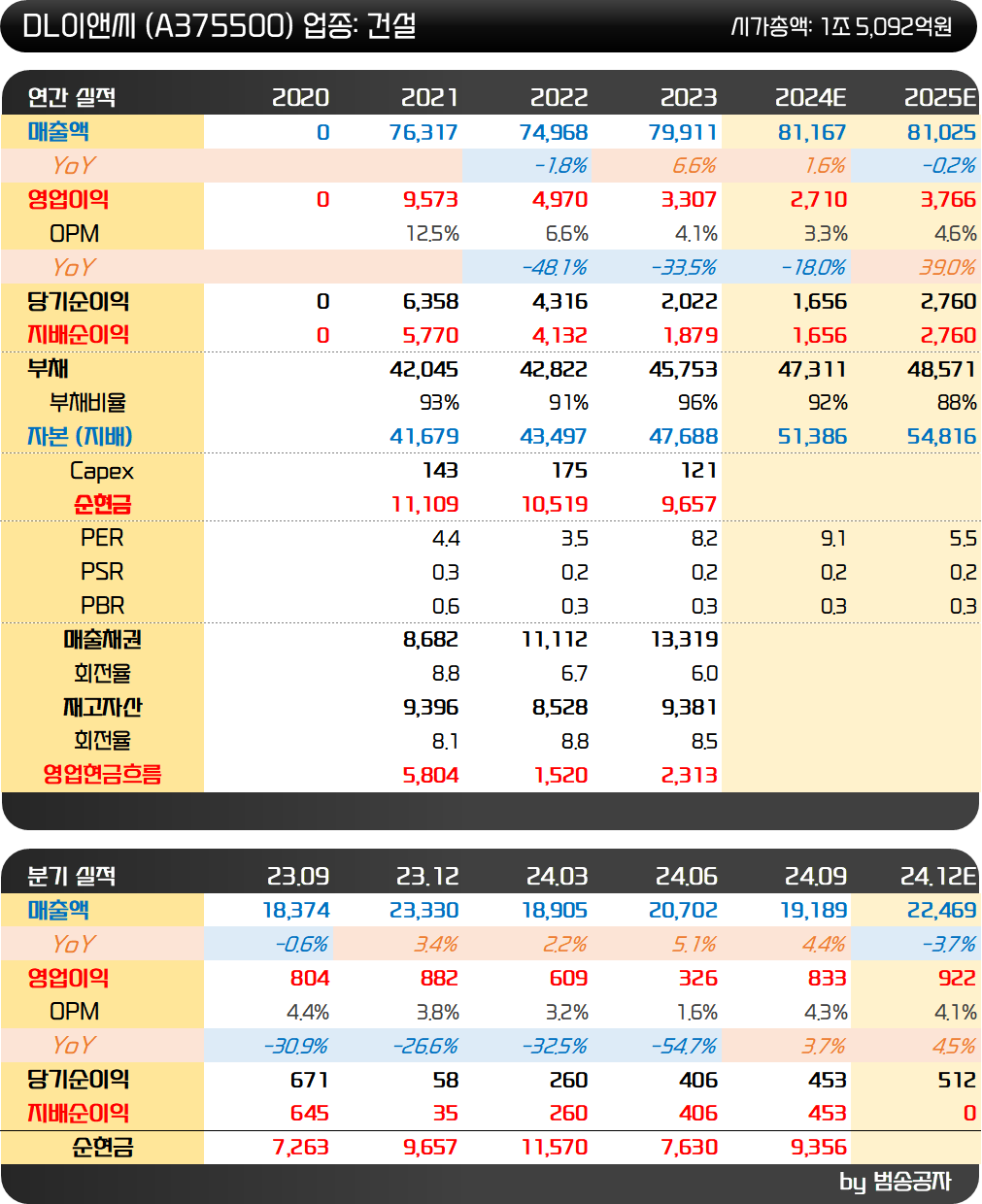
Task: Select 23.12 controlling net income '35'
Action: coord(446,1113)
